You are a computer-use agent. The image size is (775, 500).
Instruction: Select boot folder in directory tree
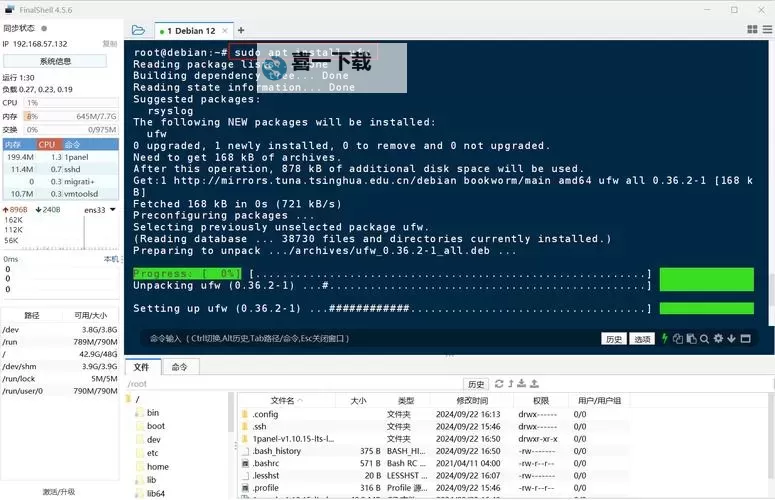point(156,426)
